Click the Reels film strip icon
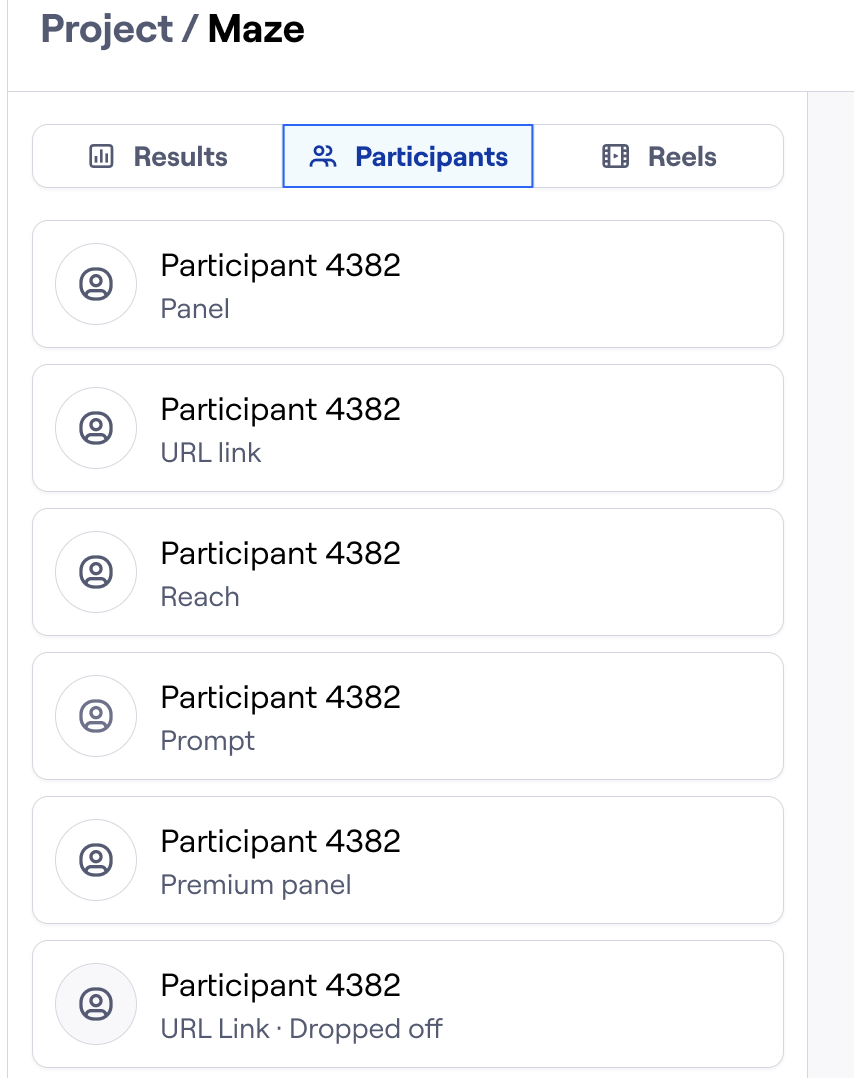Screen dimensions: 854x1078 (615, 157)
